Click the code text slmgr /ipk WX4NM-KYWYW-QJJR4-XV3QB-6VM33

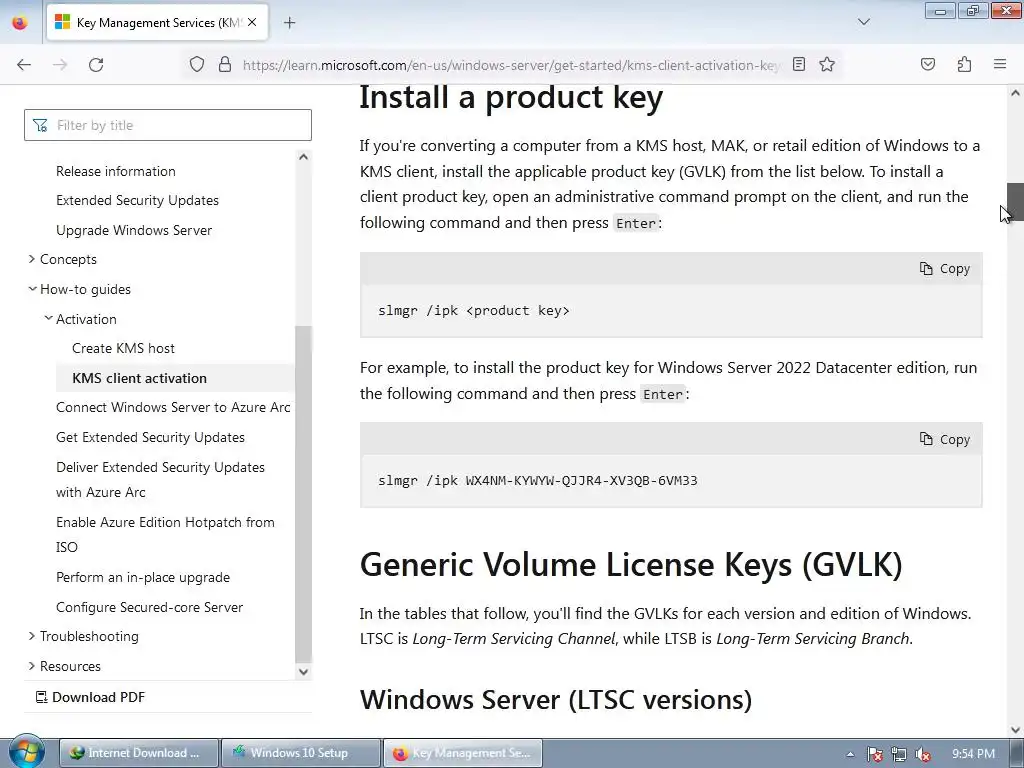(537, 481)
